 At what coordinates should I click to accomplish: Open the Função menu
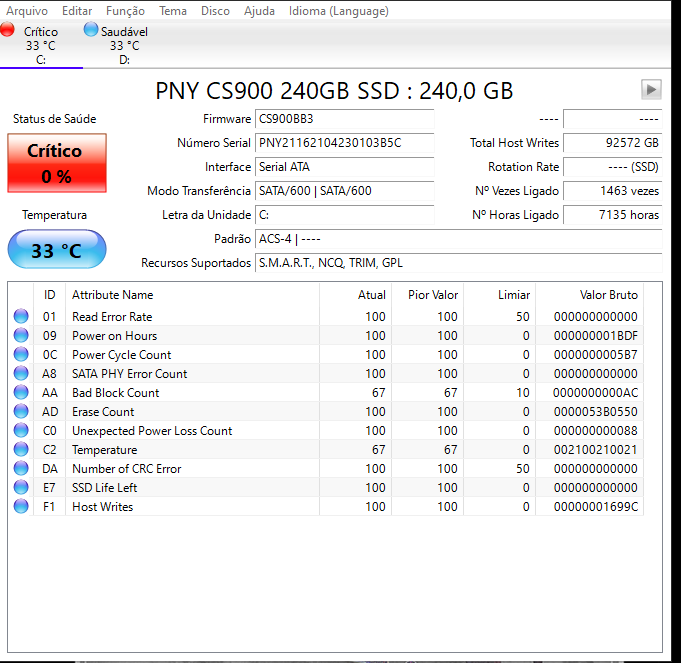pos(125,11)
